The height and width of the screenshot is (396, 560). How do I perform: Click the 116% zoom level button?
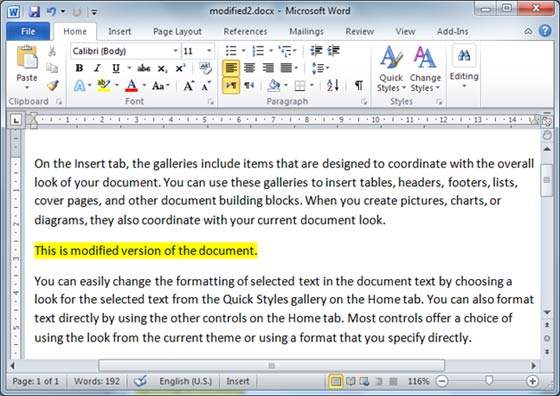[x=418, y=381]
